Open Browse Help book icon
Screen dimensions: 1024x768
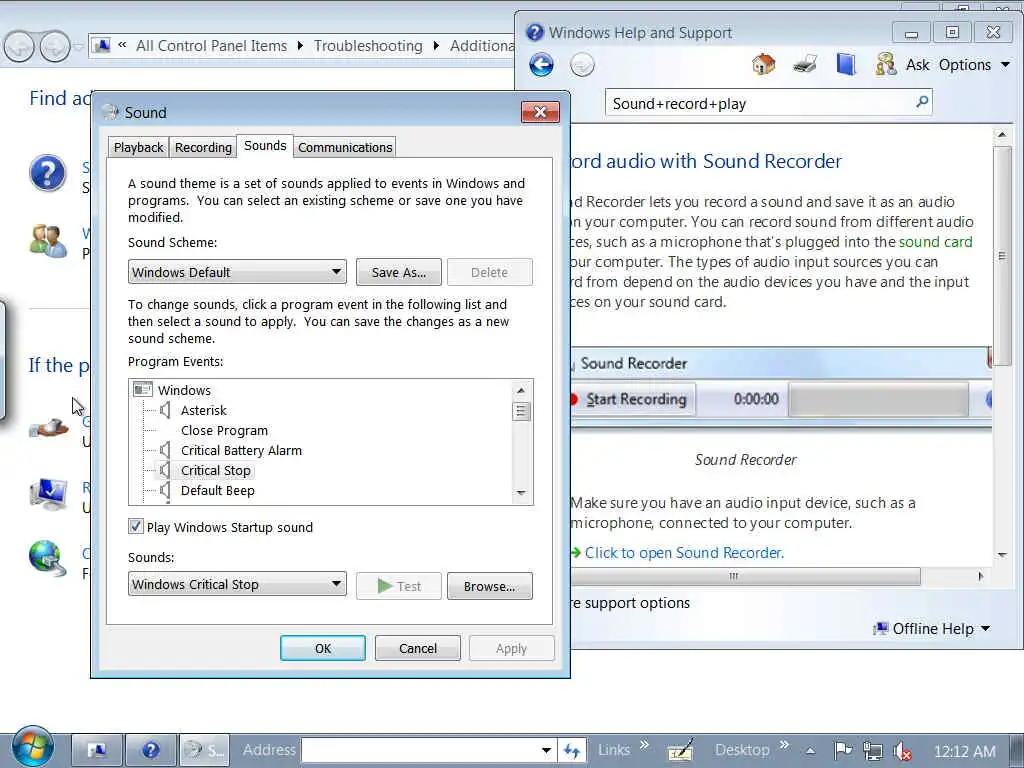tap(846, 64)
